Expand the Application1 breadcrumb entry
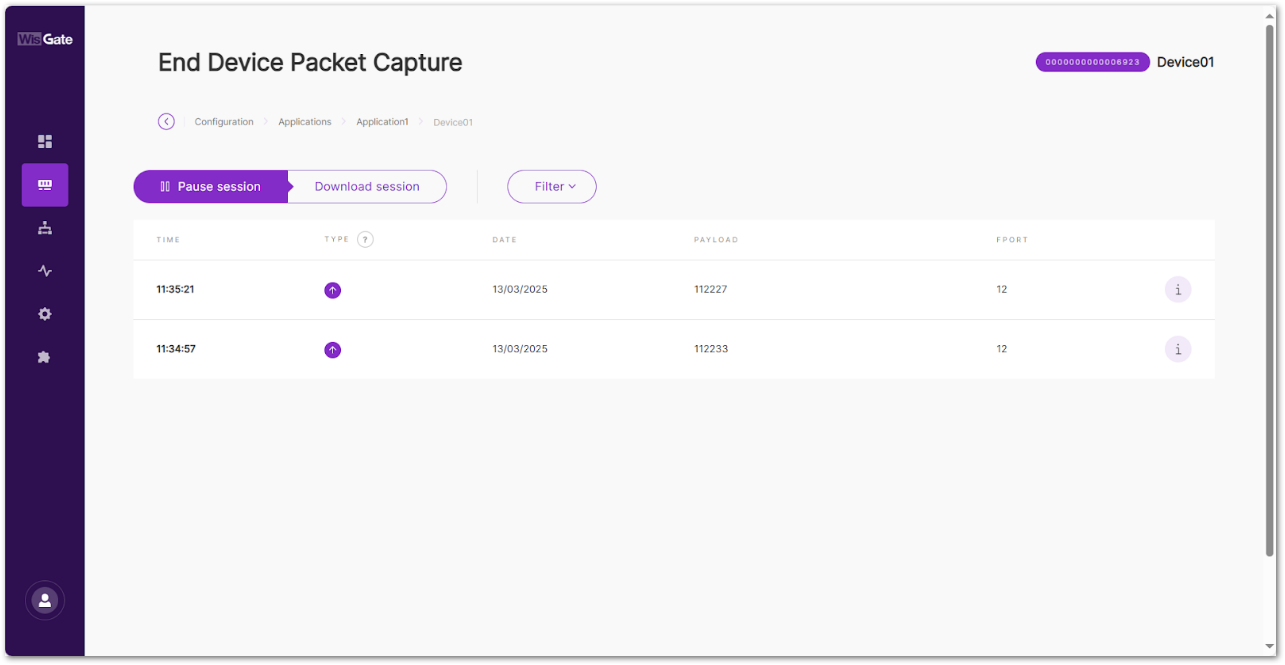This screenshot has height=665, width=1285. (x=382, y=121)
